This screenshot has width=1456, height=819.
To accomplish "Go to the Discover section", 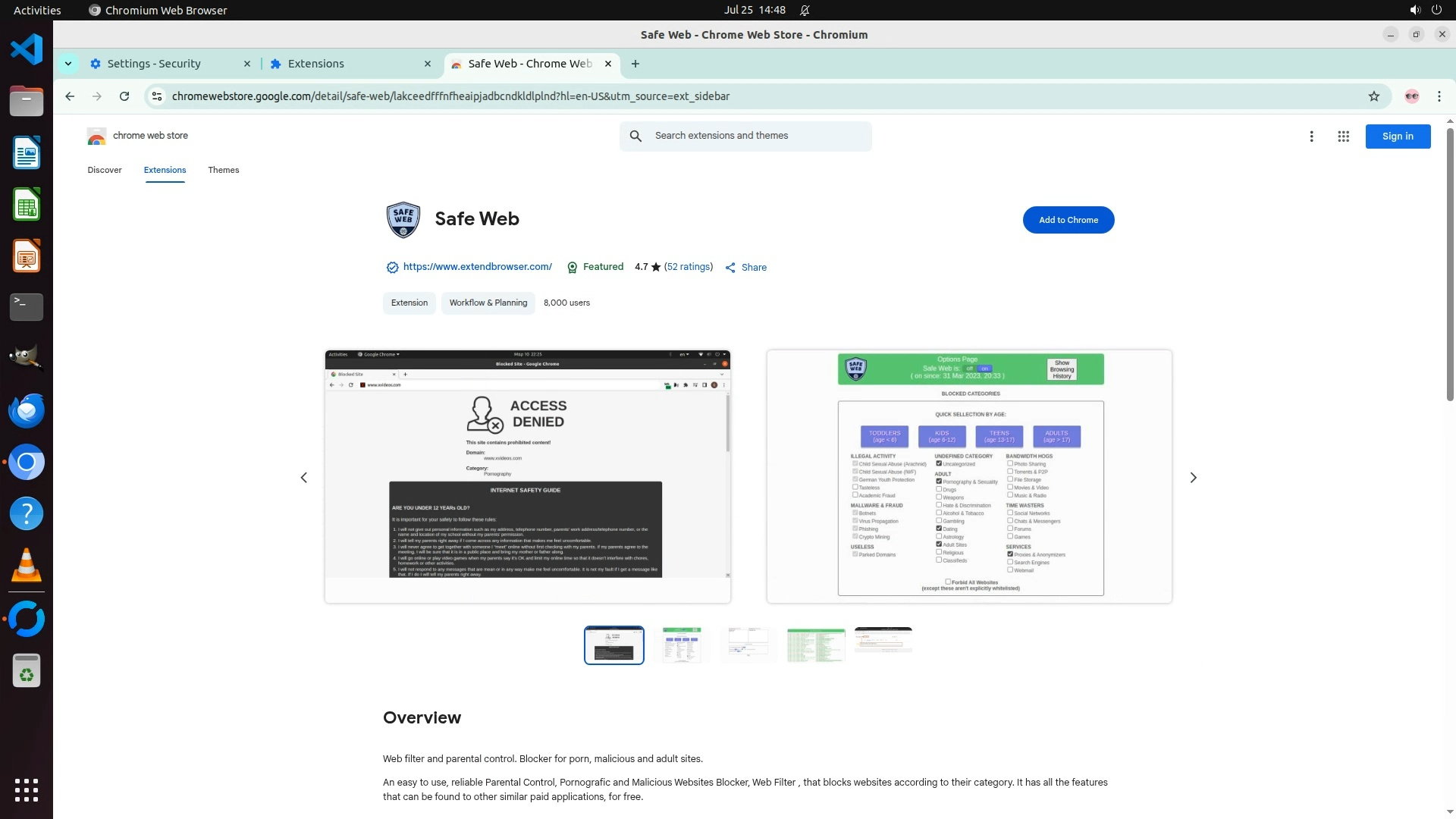I will coord(104,170).
